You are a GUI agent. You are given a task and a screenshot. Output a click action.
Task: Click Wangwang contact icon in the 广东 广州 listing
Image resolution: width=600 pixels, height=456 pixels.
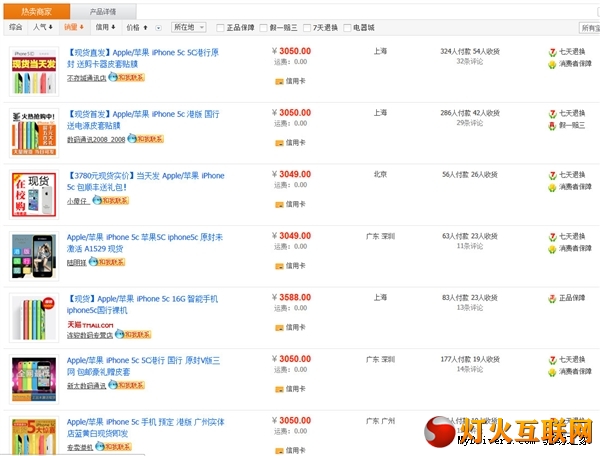coord(113,446)
